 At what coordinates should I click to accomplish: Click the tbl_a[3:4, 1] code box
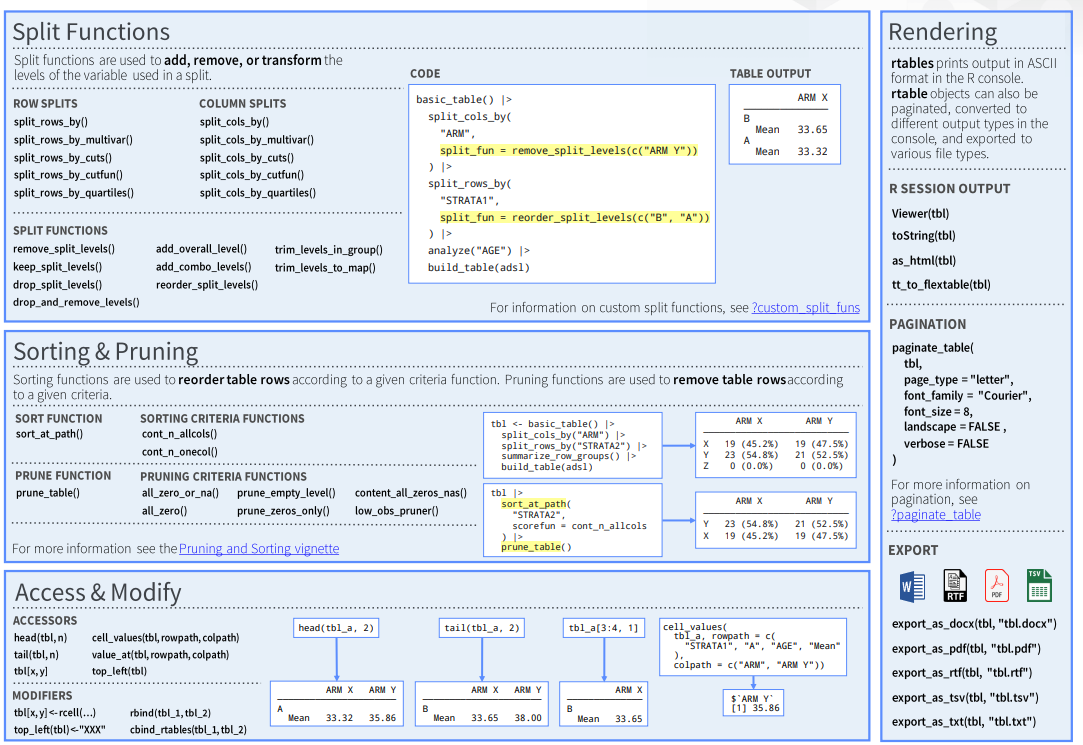(601, 628)
